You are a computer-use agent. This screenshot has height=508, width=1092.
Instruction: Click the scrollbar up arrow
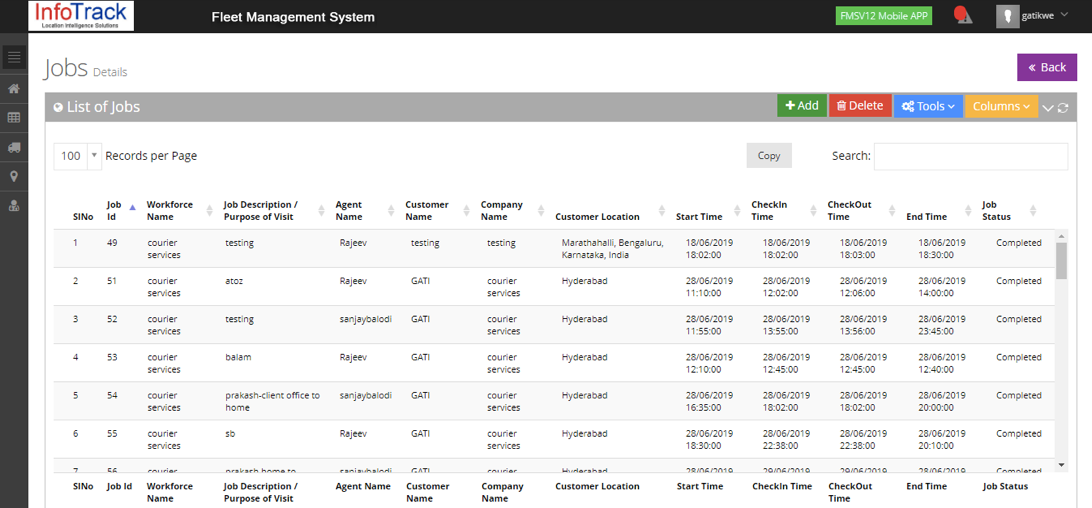[x=1061, y=236]
